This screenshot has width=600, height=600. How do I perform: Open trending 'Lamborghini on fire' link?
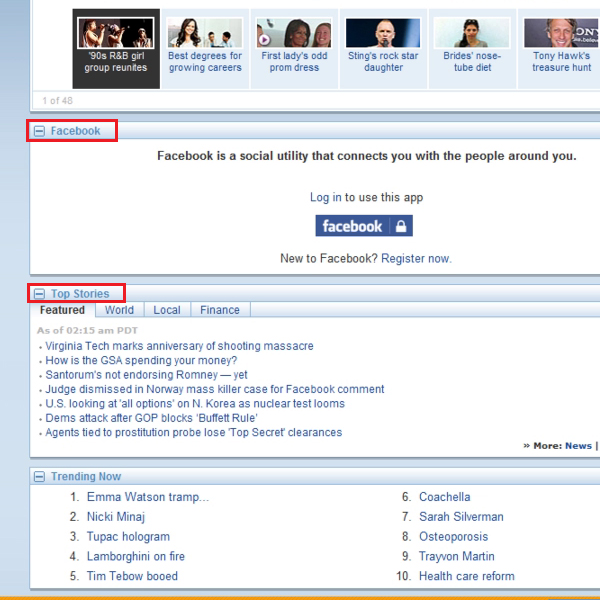click(x=136, y=556)
